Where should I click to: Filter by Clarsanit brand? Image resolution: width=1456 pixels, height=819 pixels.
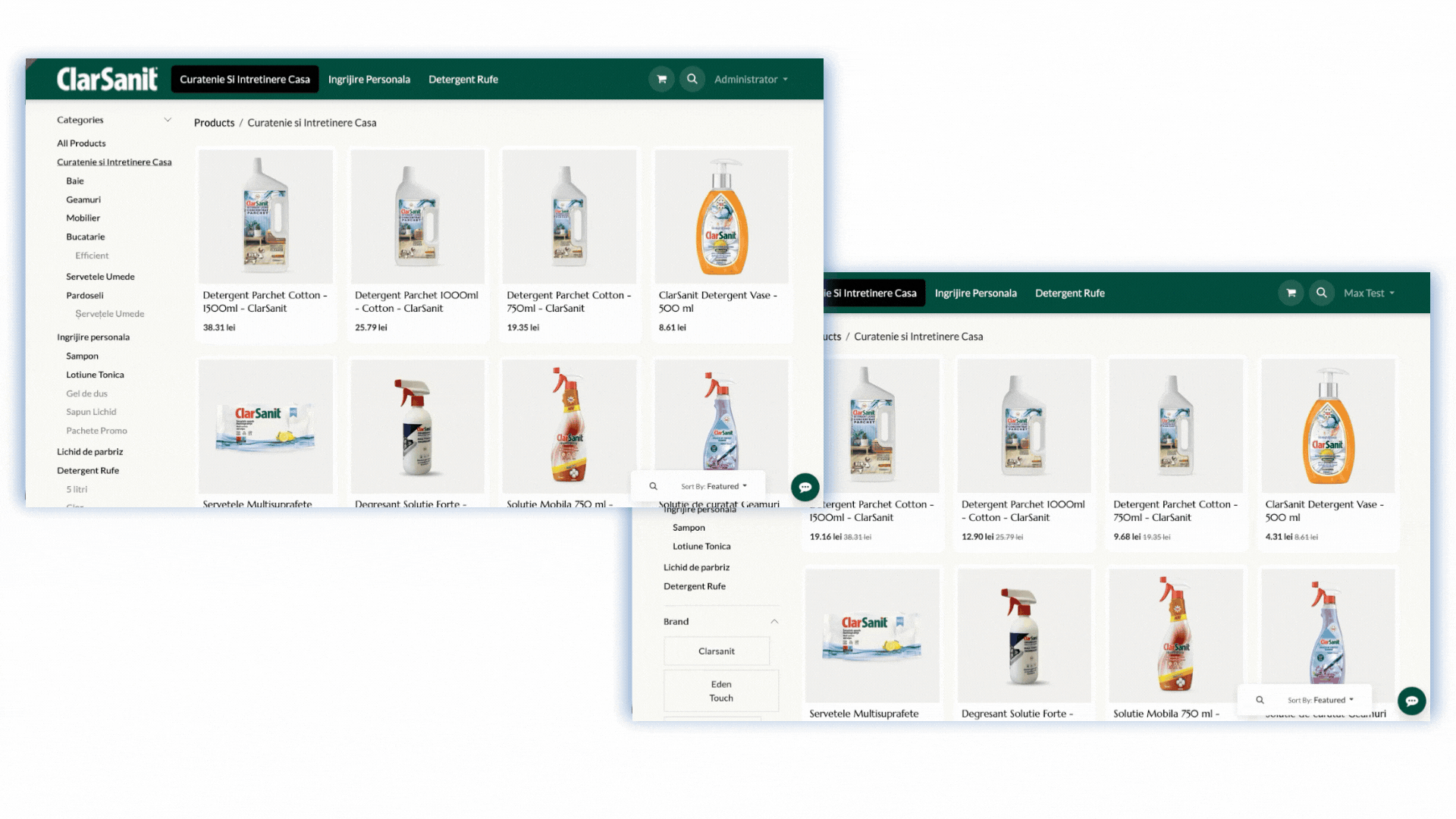tap(717, 651)
